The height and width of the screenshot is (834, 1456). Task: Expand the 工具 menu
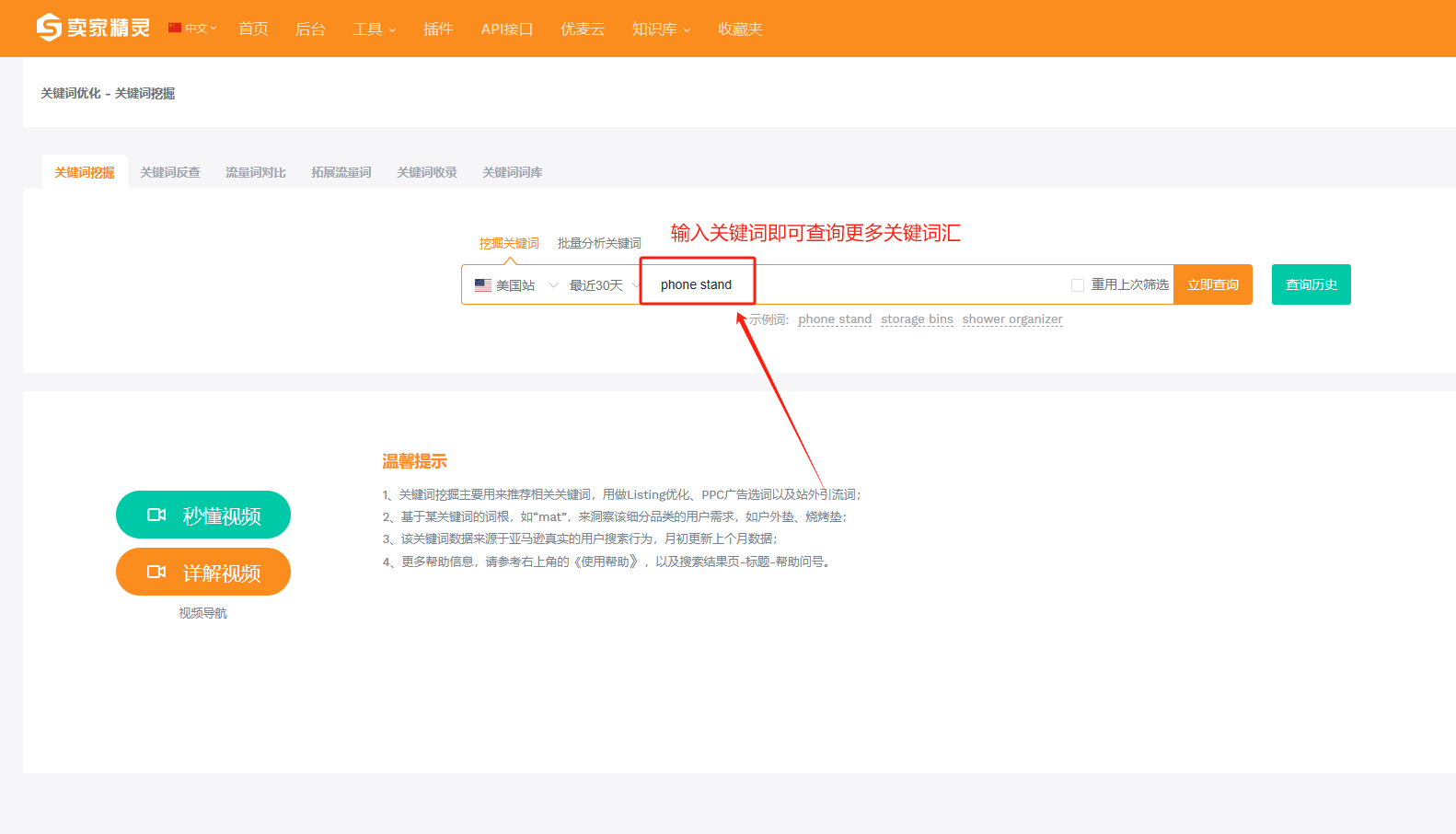click(375, 29)
